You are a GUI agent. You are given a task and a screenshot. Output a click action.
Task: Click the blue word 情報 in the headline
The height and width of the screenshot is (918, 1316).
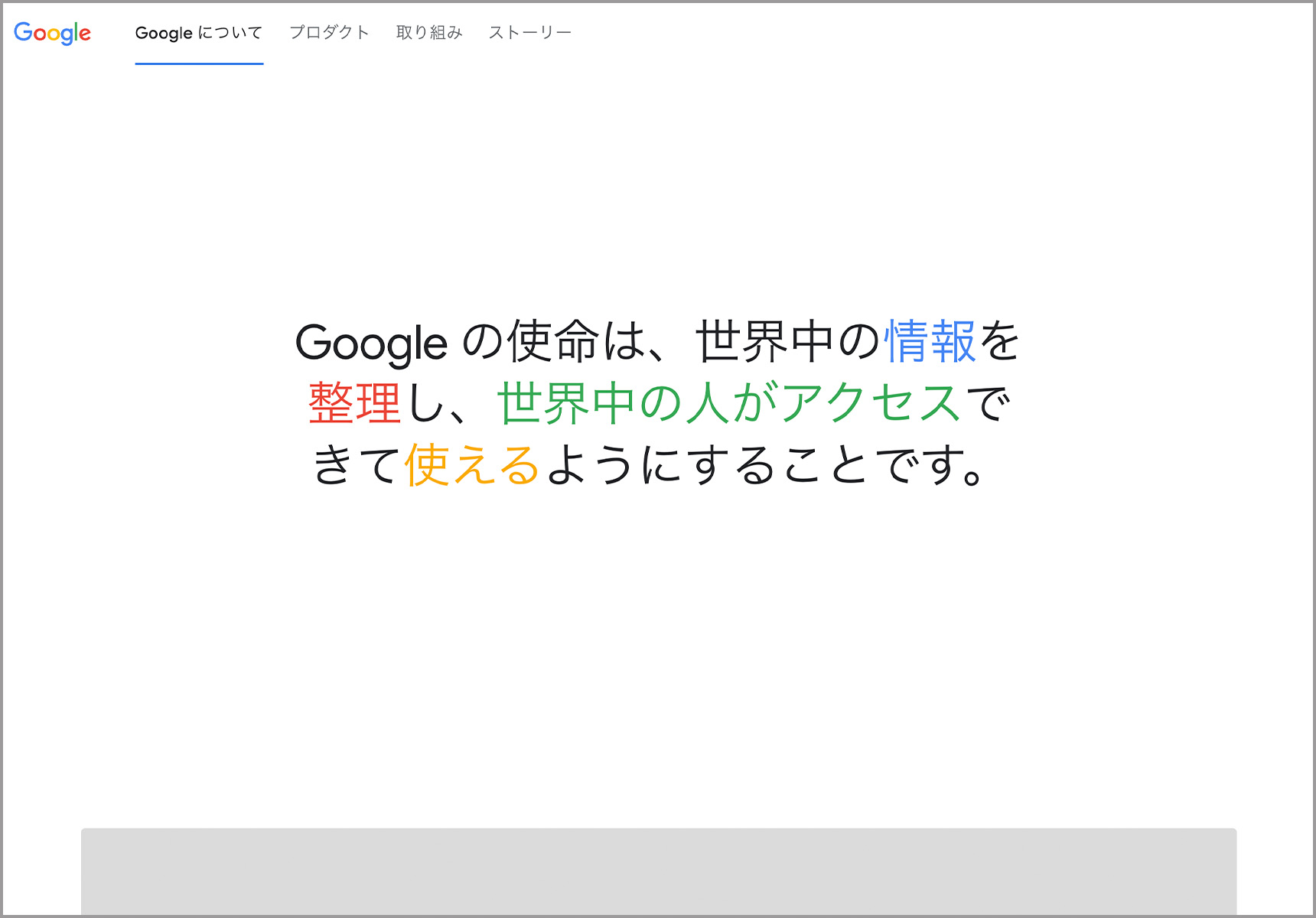(930, 341)
